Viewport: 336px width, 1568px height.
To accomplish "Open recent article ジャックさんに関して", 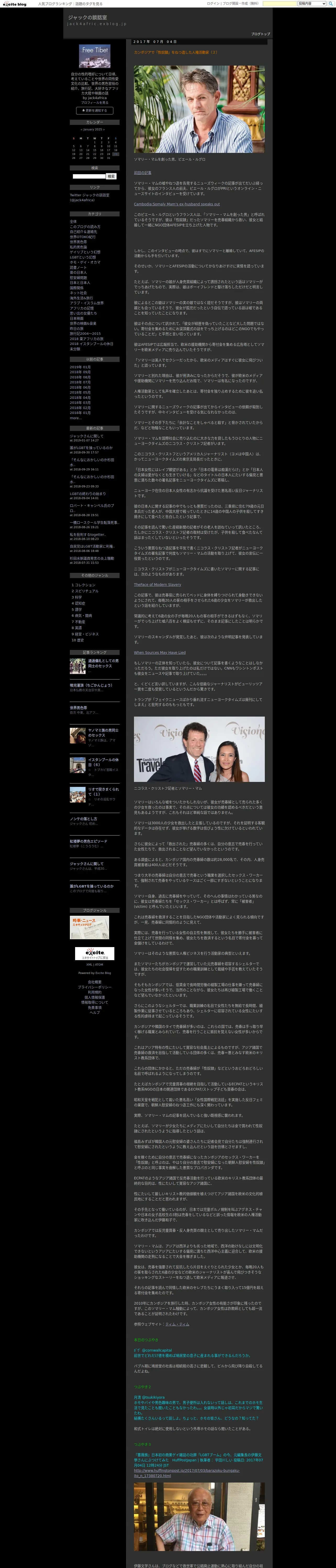I will [87, 436].
